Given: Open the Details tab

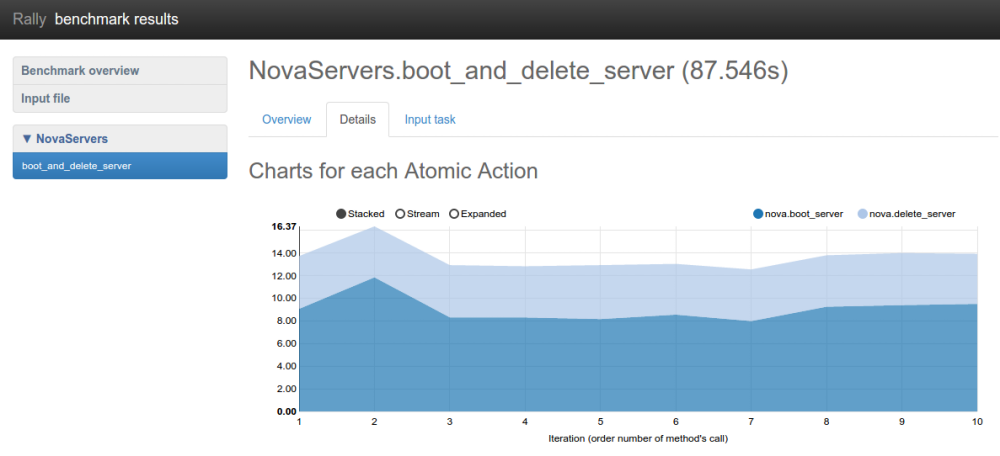Looking at the screenshot, I should pos(357,120).
